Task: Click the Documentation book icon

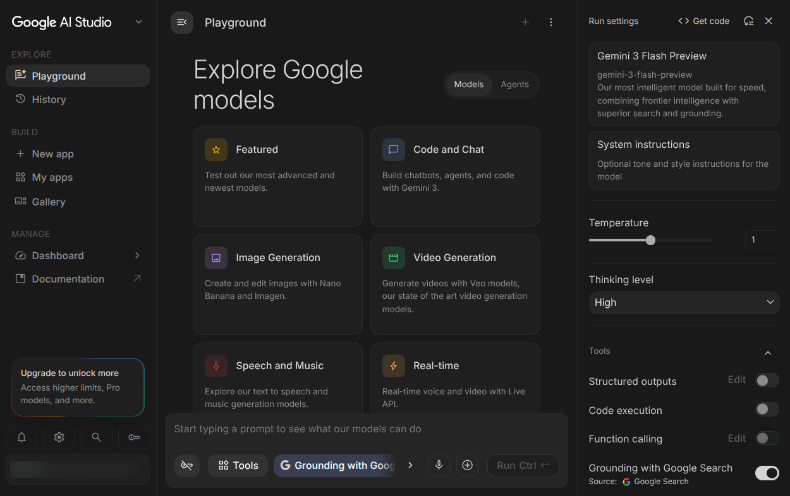Action: (x=21, y=279)
